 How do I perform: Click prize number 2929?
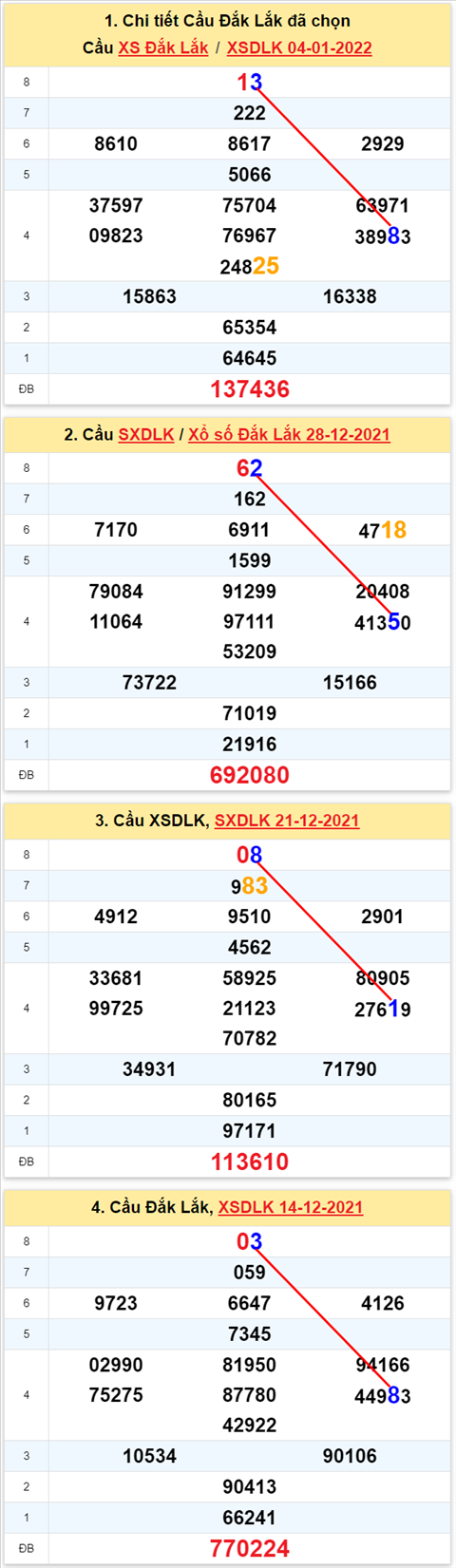(x=383, y=143)
